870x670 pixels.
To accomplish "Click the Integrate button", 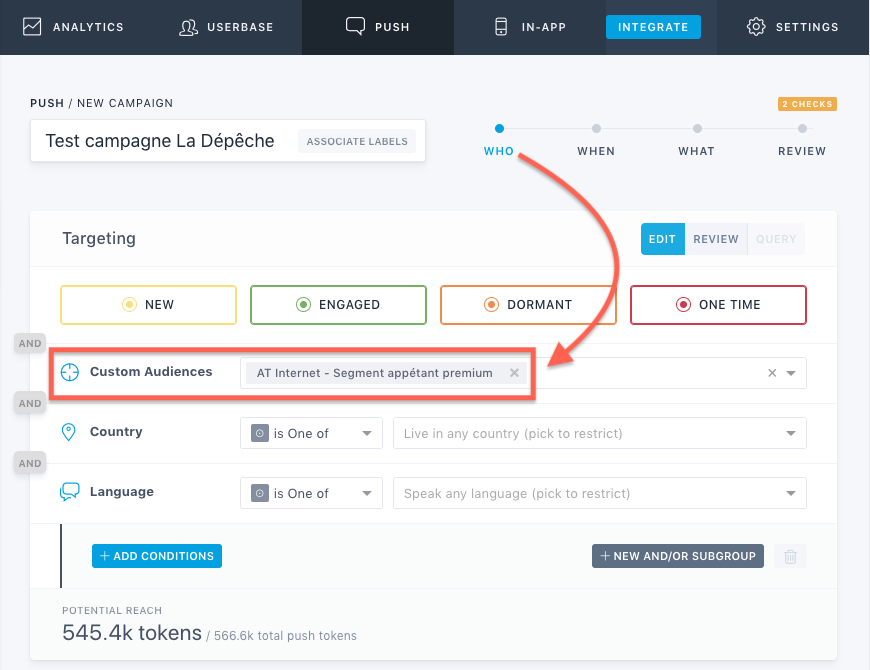I will click(x=653, y=27).
